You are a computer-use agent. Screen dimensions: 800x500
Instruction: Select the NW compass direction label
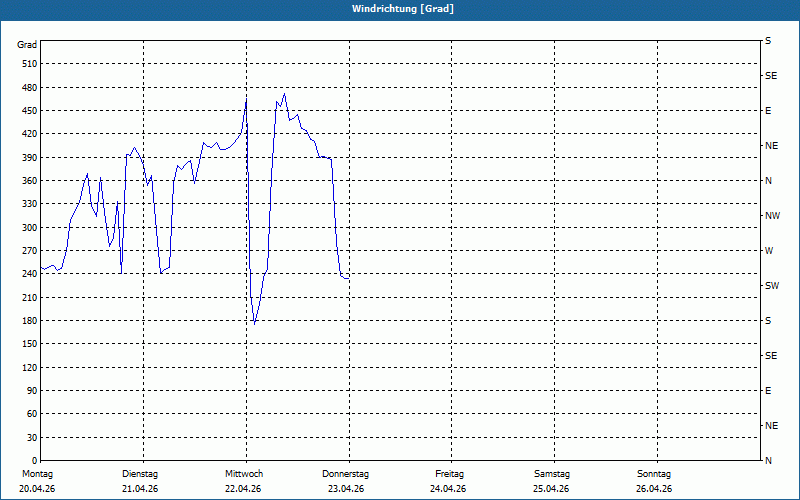coord(772,216)
